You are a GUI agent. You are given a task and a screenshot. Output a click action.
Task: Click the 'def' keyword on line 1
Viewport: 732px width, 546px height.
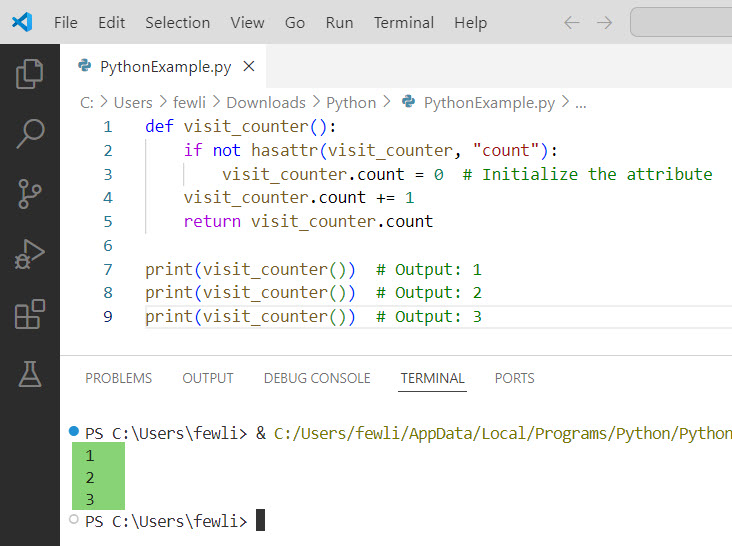pos(159,126)
